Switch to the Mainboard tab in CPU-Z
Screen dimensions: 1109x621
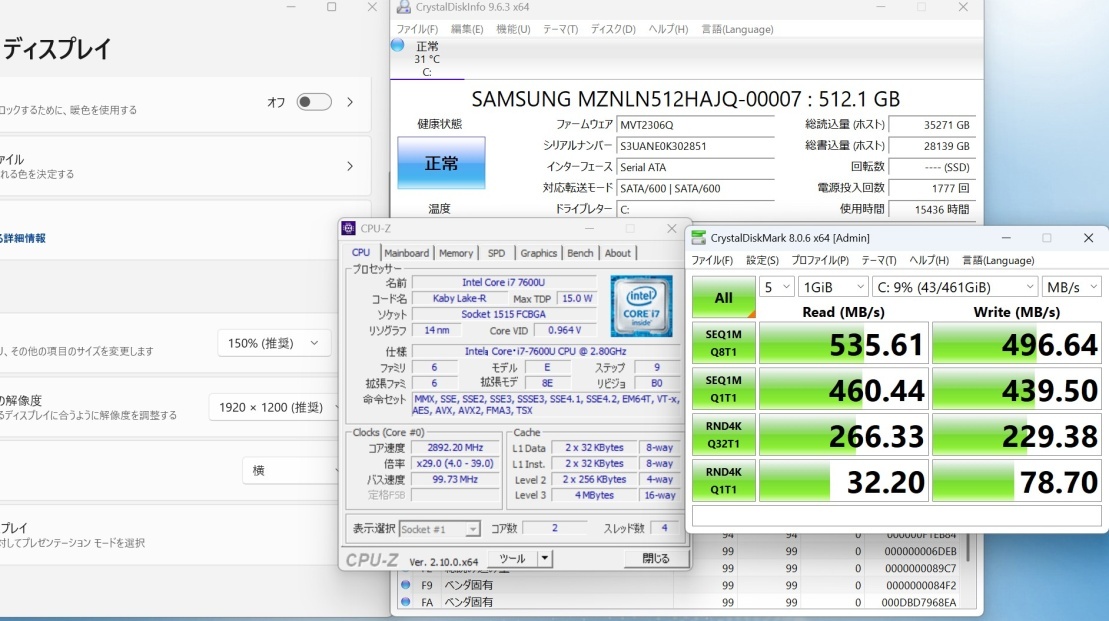pyautogui.click(x=406, y=253)
